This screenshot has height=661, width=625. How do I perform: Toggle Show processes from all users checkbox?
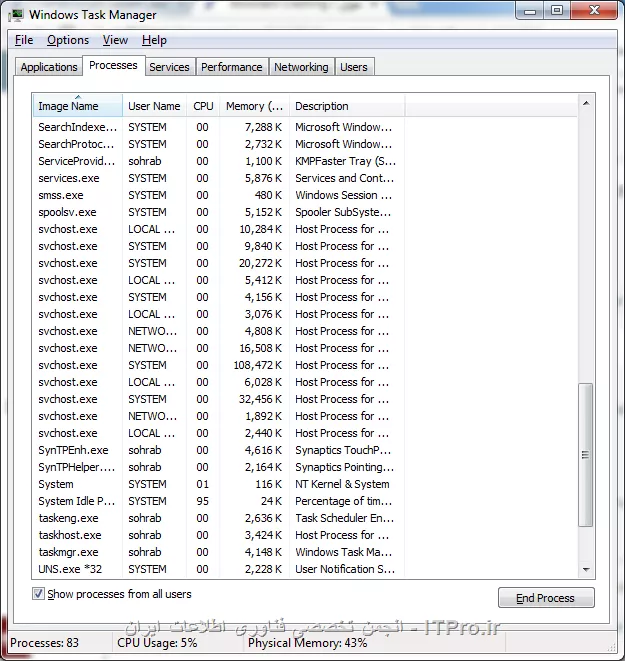[x=38, y=594]
